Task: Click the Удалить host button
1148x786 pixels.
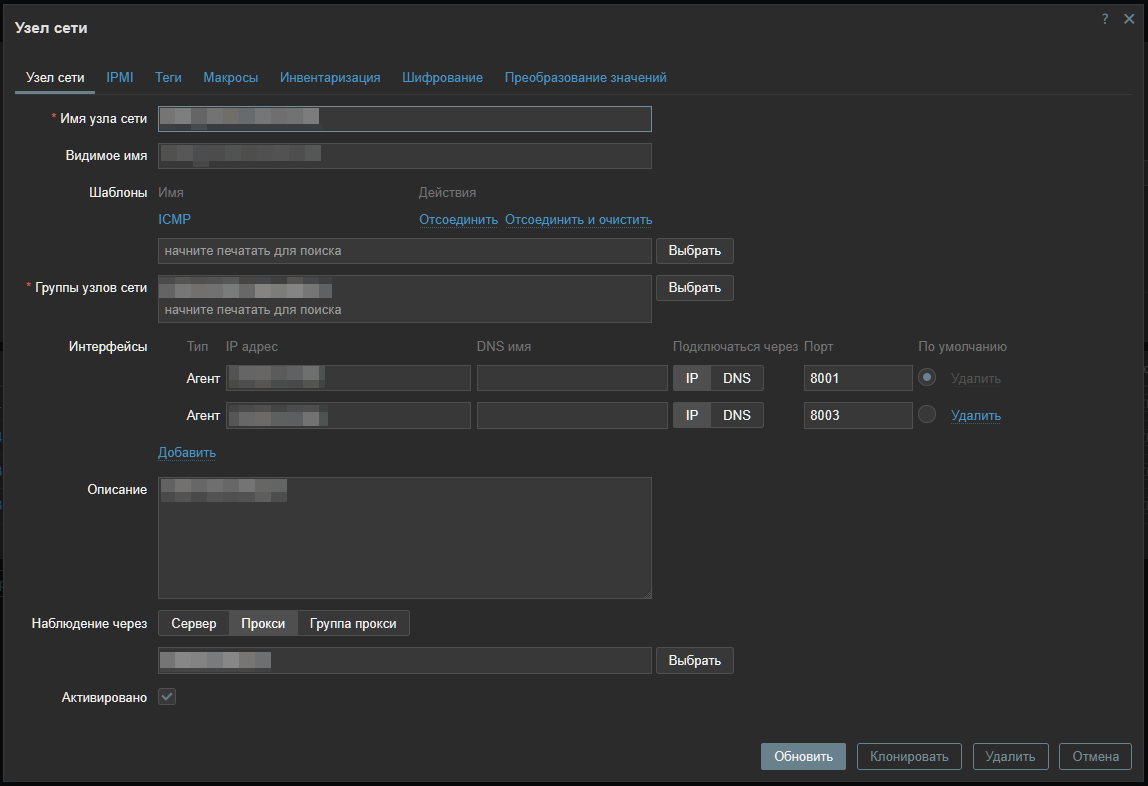Action: tap(1010, 756)
